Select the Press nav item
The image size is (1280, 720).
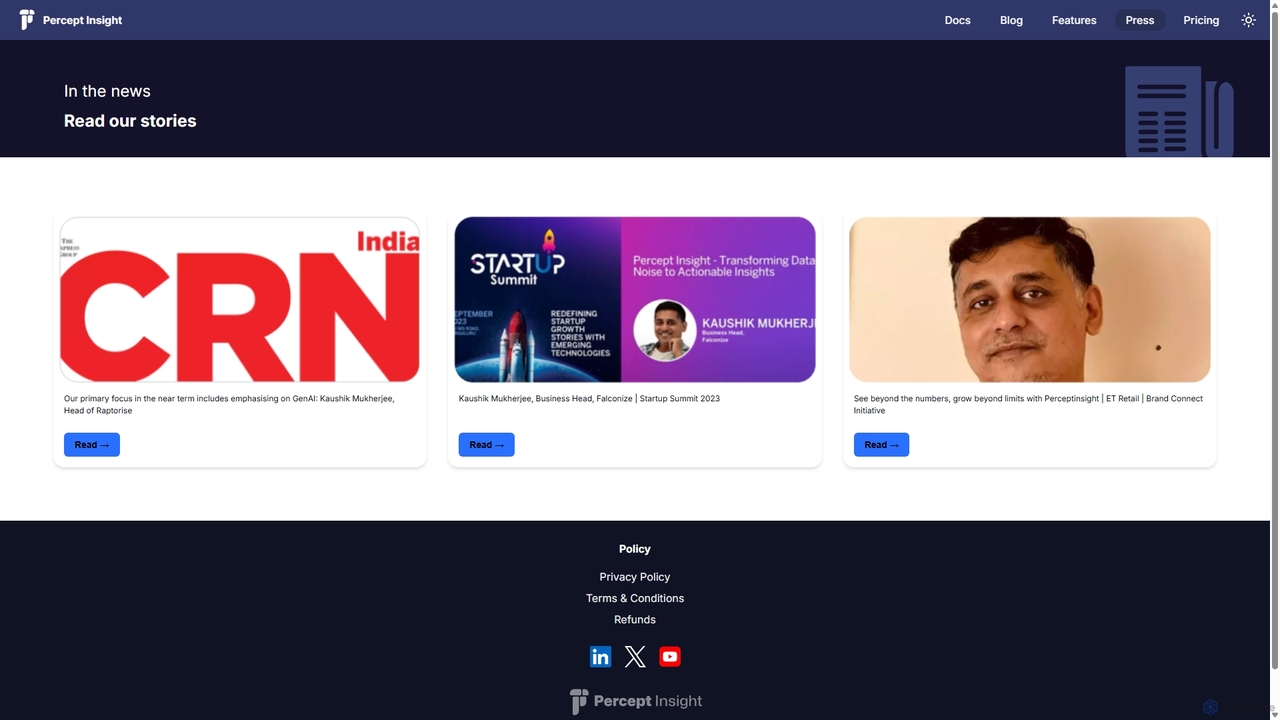1140,20
